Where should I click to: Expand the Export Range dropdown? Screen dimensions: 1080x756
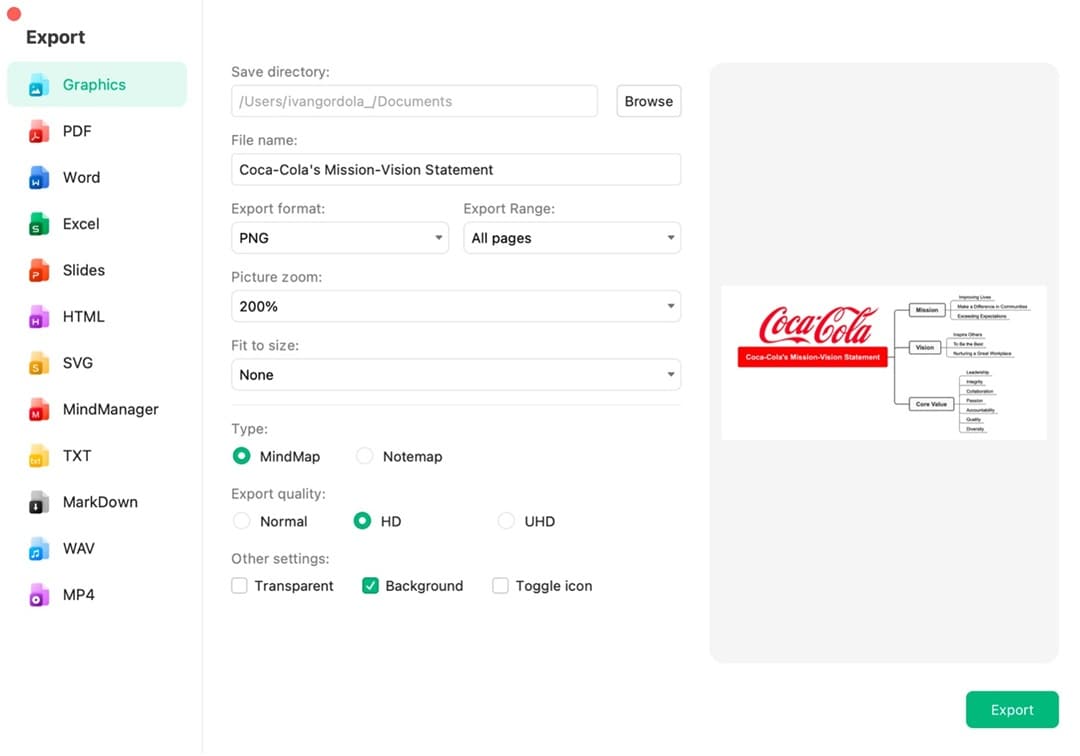point(571,238)
